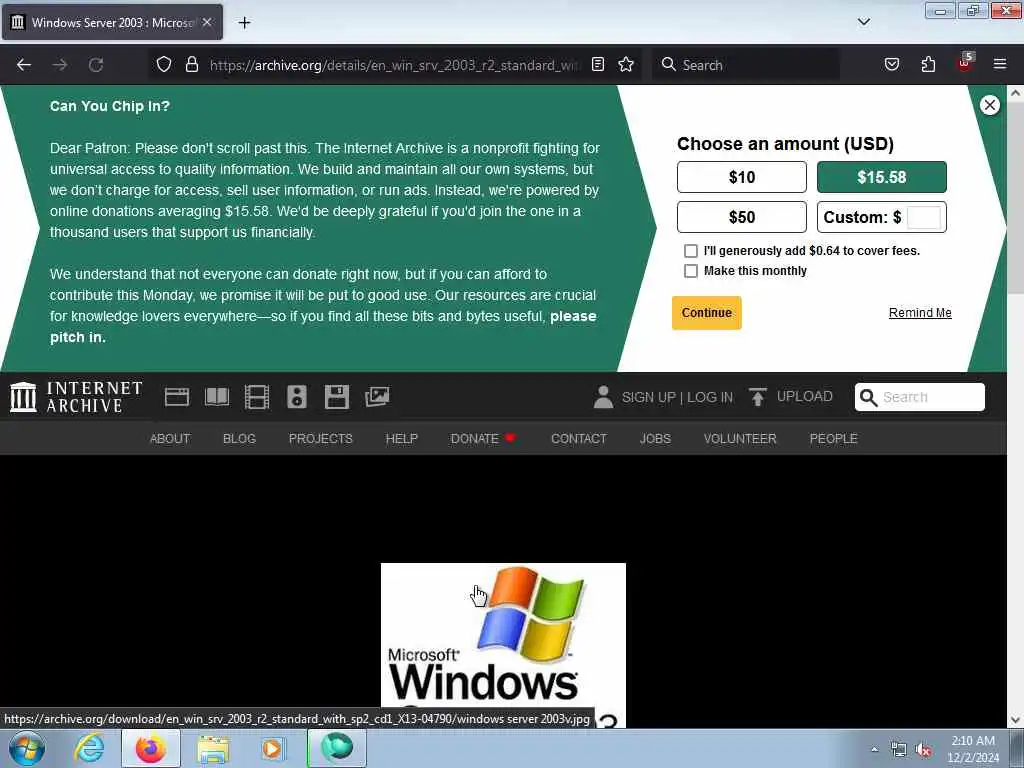Dismiss the donation banner with X
Image resolution: width=1024 pixels, height=768 pixels.
pos(989,105)
